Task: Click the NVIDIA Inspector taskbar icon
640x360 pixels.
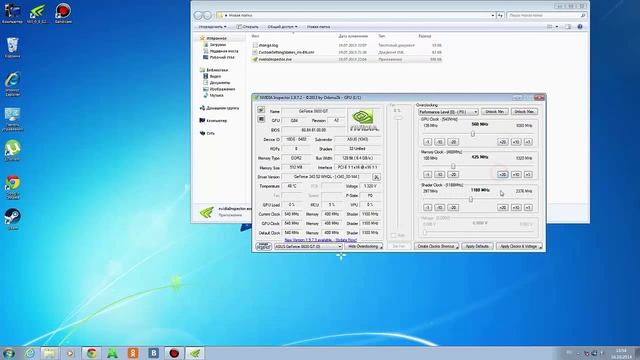Action: pos(195,353)
